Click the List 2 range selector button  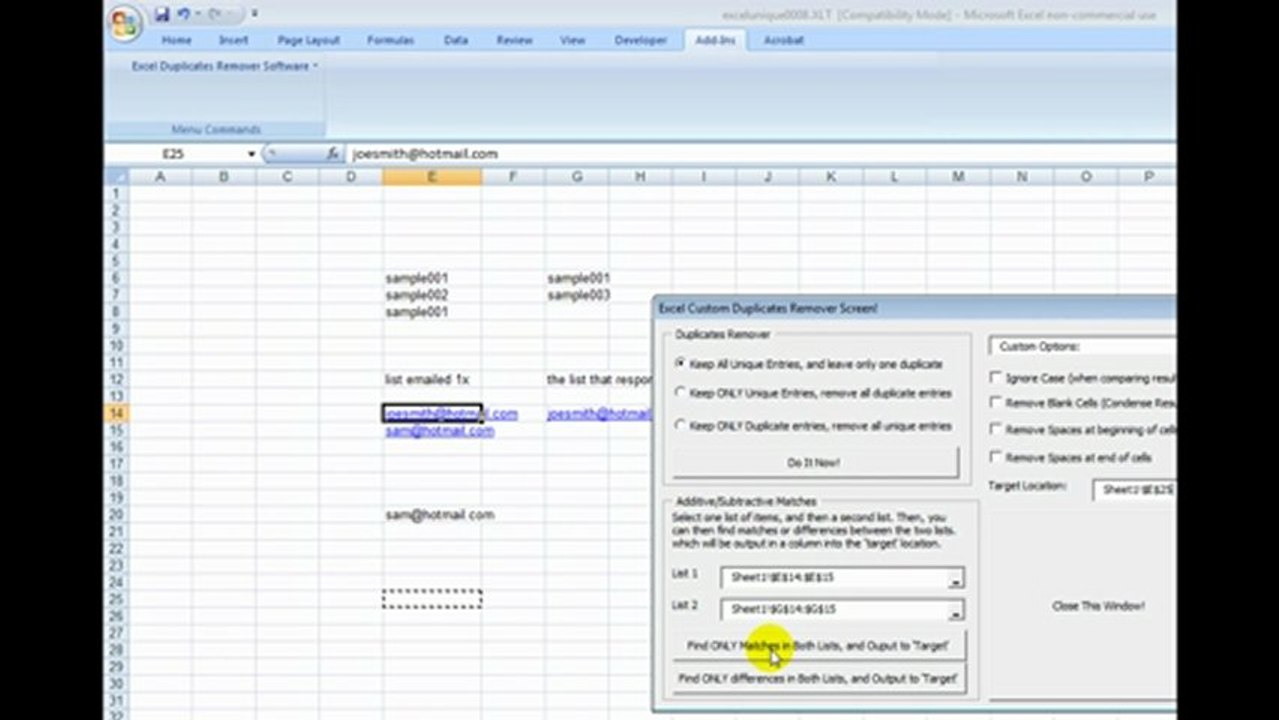coord(956,610)
